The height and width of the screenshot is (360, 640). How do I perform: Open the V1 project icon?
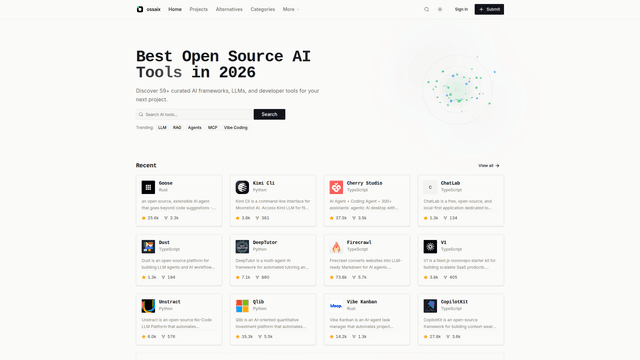[430, 247]
